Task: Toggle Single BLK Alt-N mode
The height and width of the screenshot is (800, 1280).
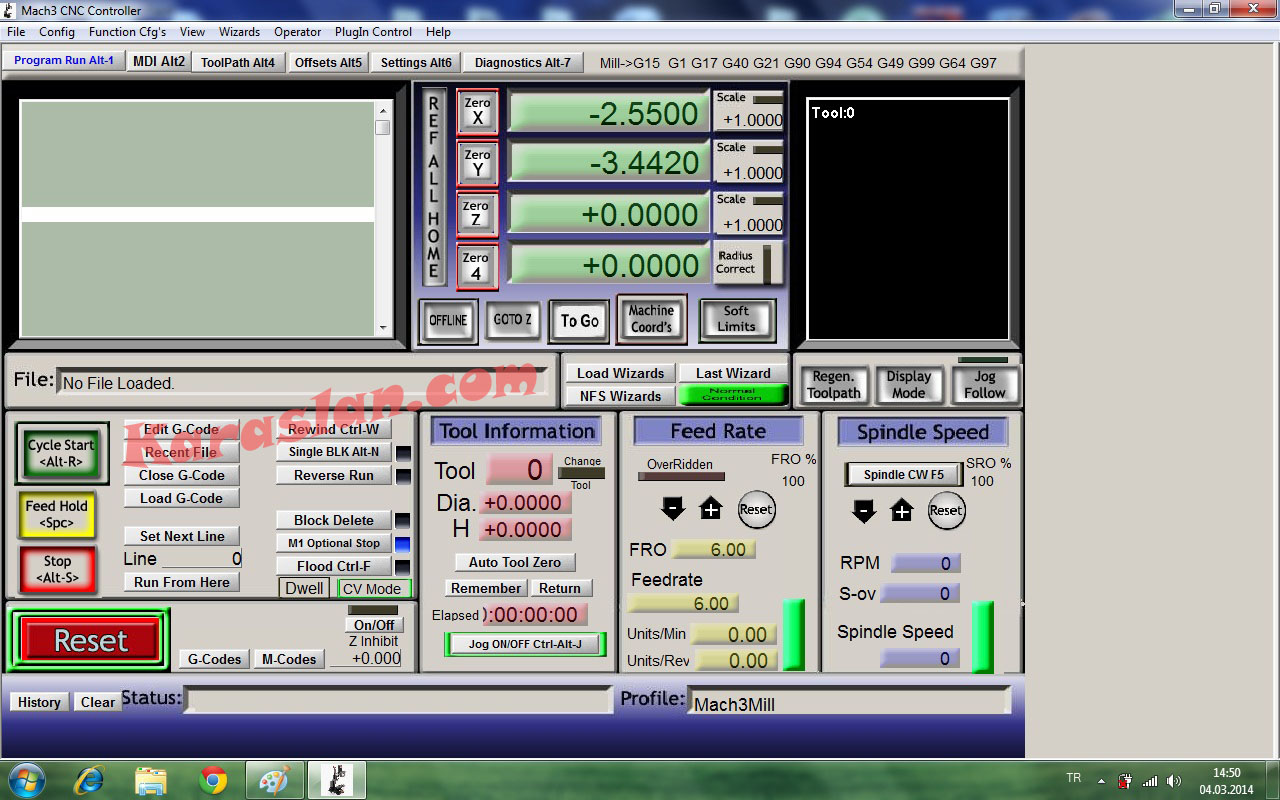Action: click(333, 452)
